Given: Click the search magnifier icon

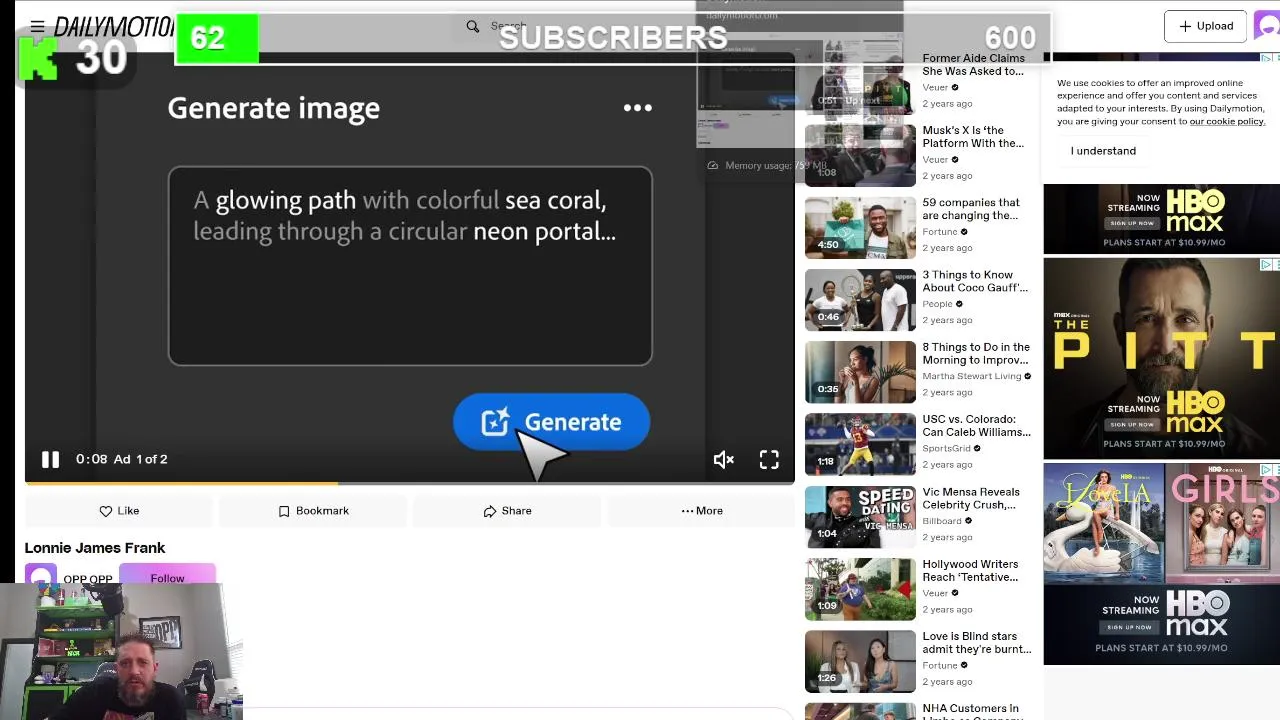Looking at the screenshot, I should [473, 26].
